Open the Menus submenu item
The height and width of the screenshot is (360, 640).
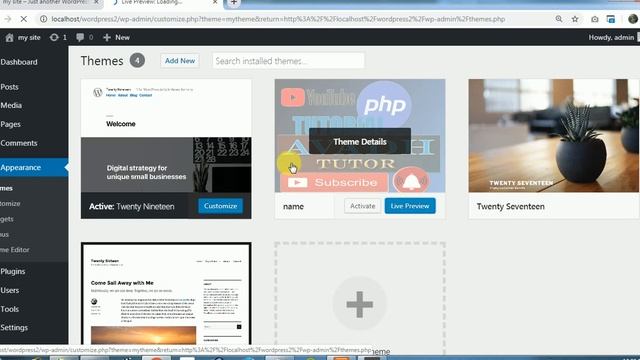pyautogui.click(x=4, y=234)
